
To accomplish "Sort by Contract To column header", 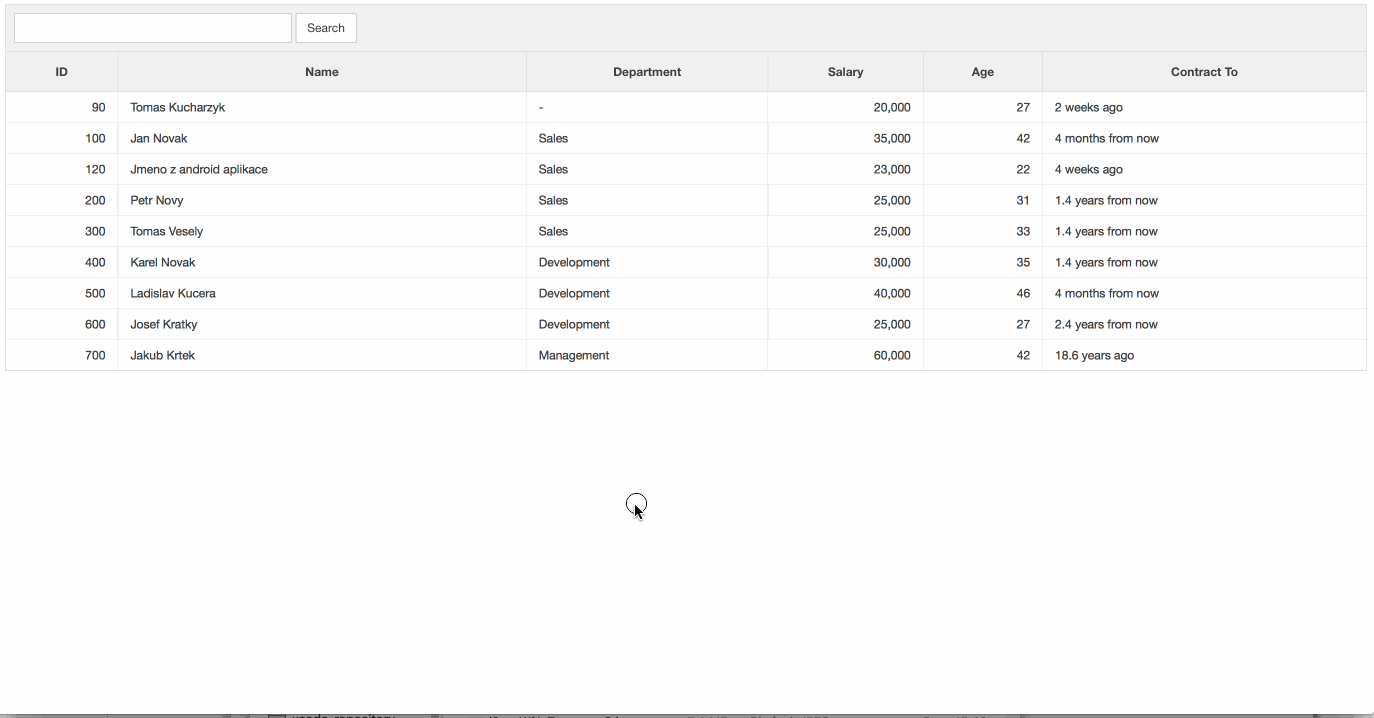I will pyautogui.click(x=1203, y=72).
